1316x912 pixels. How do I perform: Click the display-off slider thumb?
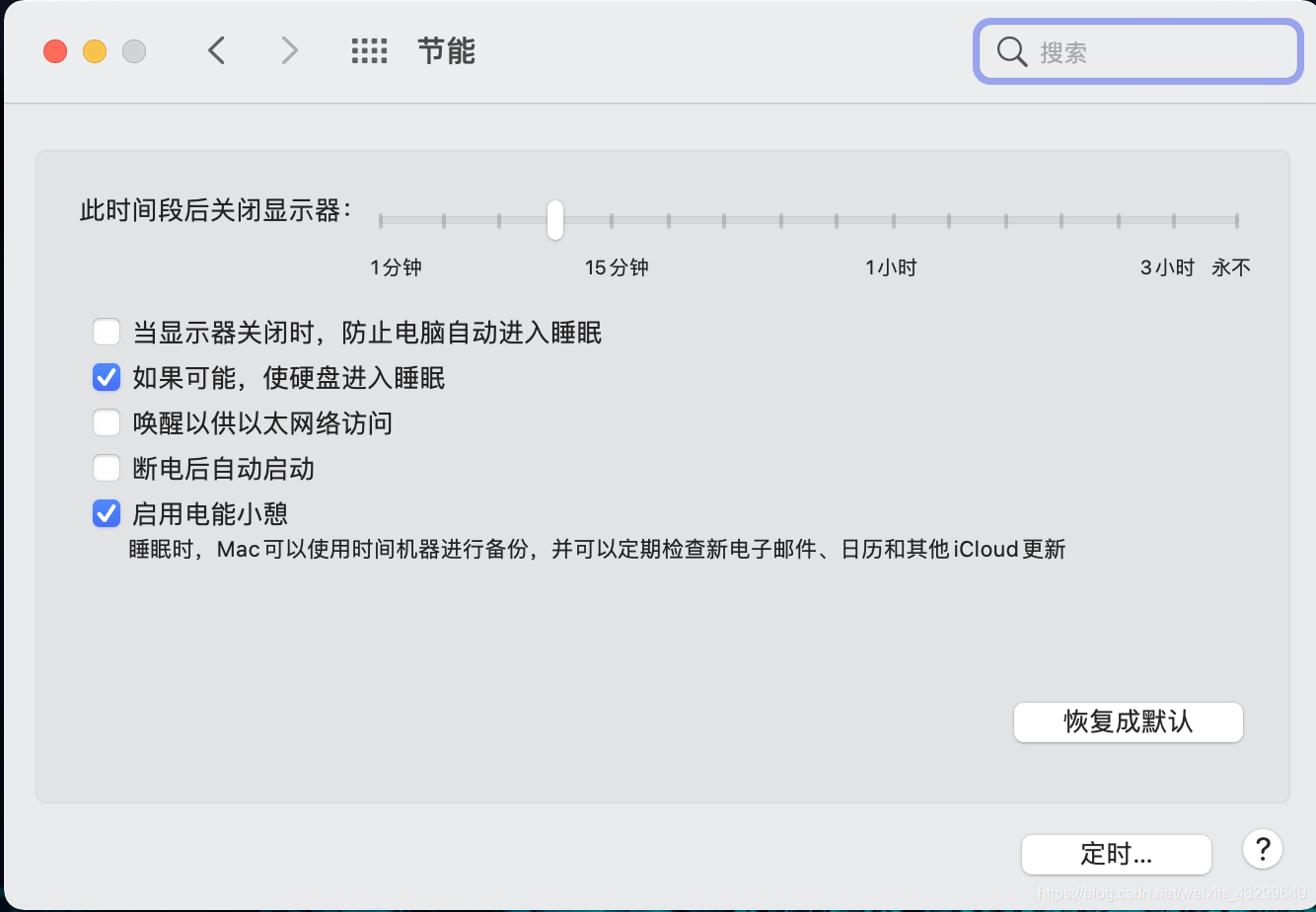pyautogui.click(x=555, y=219)
